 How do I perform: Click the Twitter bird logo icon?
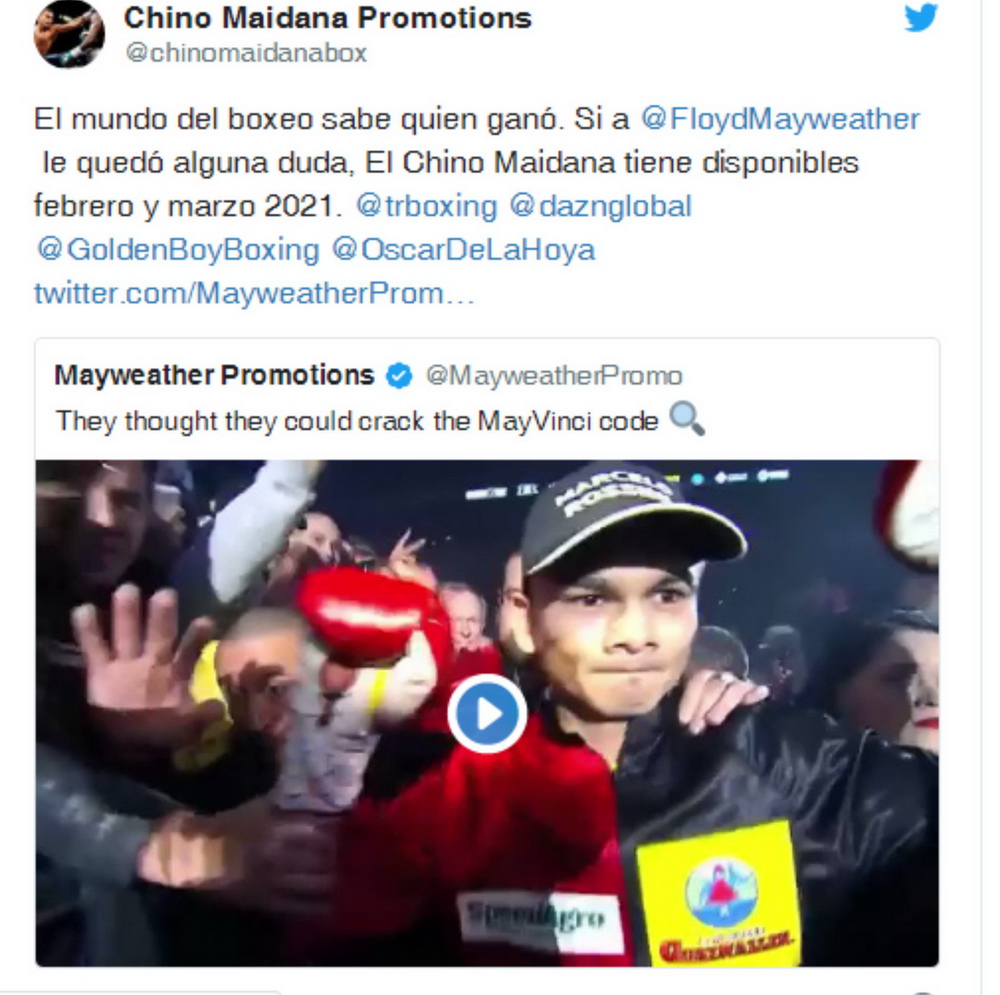tap(920, 17)
